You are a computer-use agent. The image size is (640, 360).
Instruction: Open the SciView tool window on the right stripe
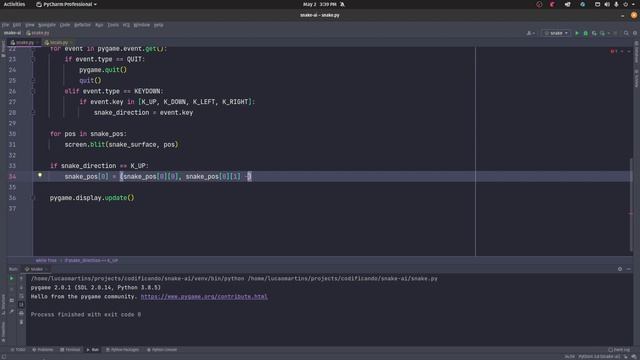tap(636, 78)
